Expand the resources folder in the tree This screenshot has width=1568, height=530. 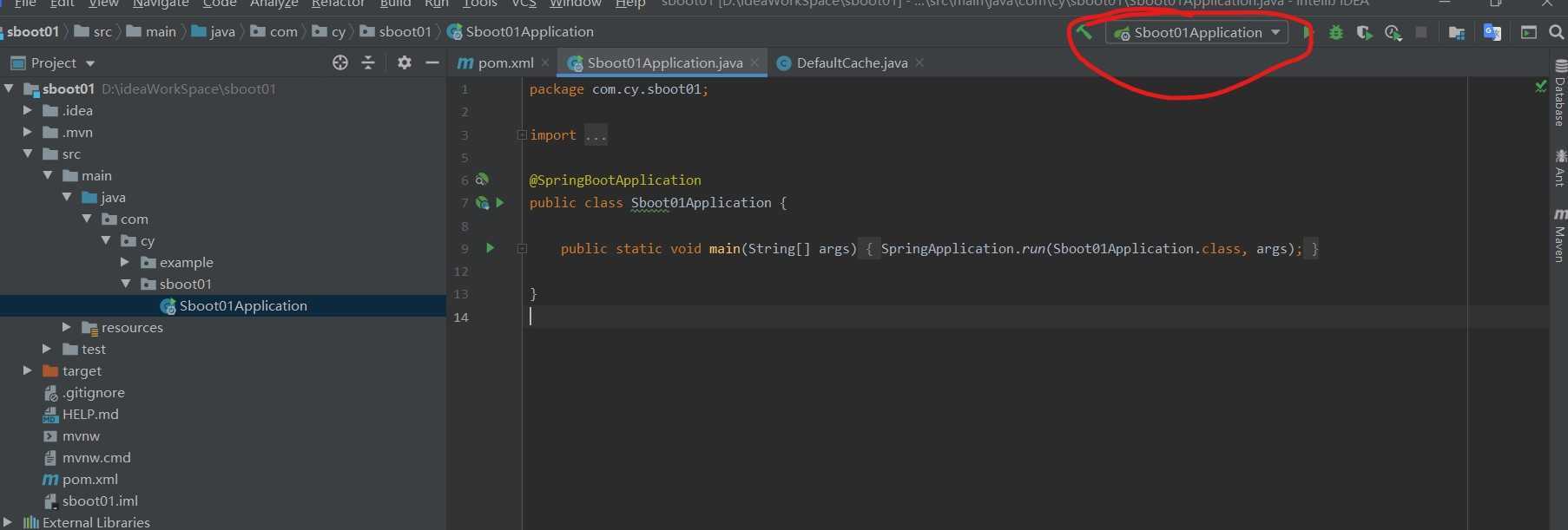pyautogui.click(x=67, y=327)
